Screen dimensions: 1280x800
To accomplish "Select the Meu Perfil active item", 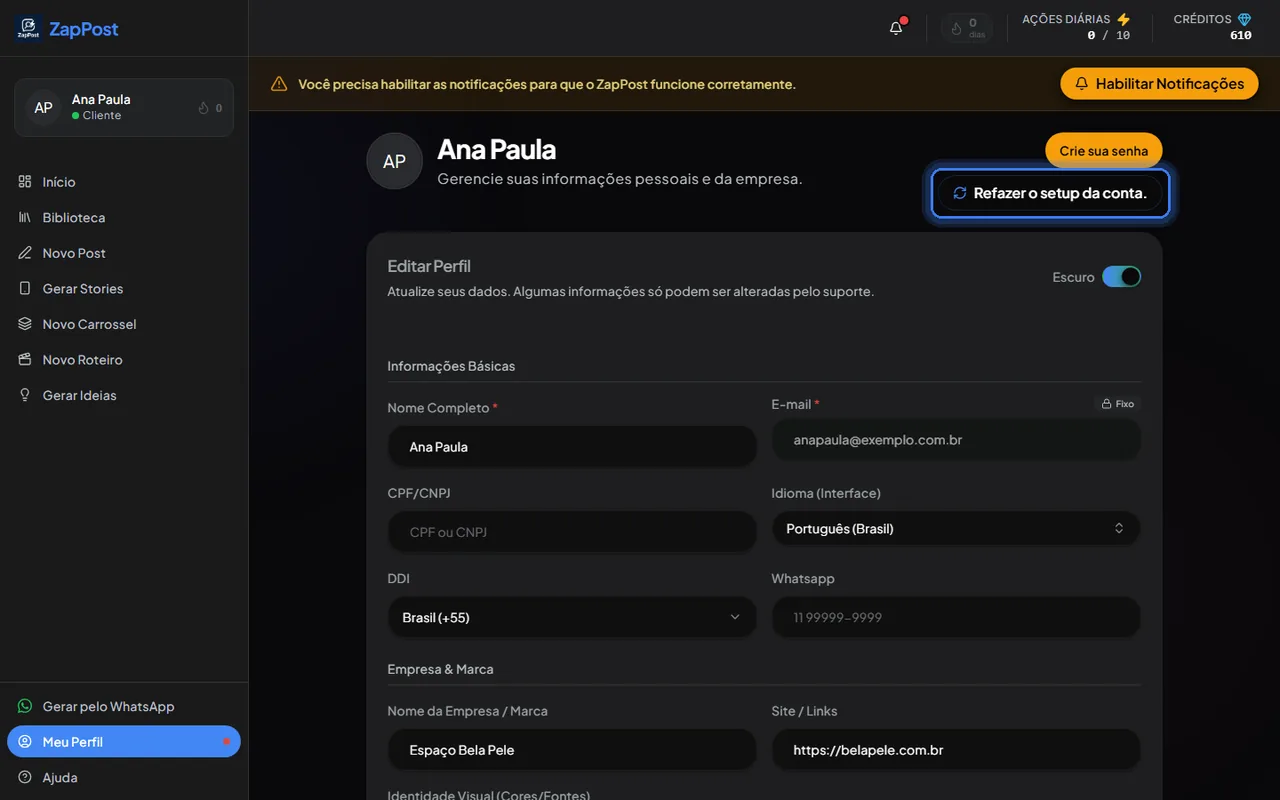I will tap(124, 742).
